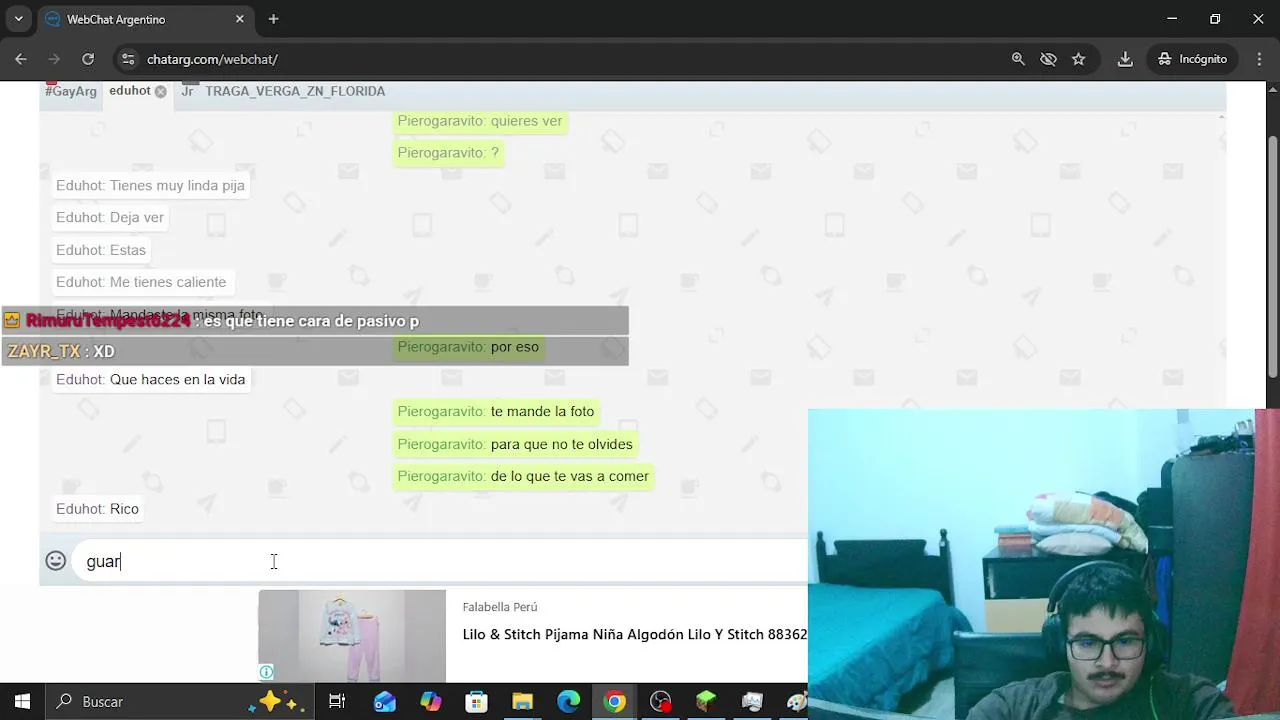This screenshot has width=1280, height=720.
Task: Click the "Pierogaravito: para que no te olvides" message
Action: click(515, 444)
